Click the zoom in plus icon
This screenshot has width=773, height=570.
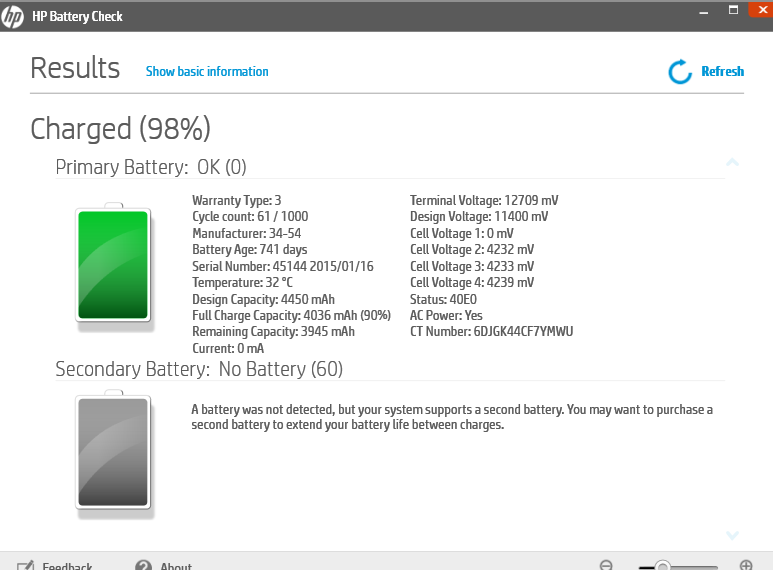pos(746,566)
